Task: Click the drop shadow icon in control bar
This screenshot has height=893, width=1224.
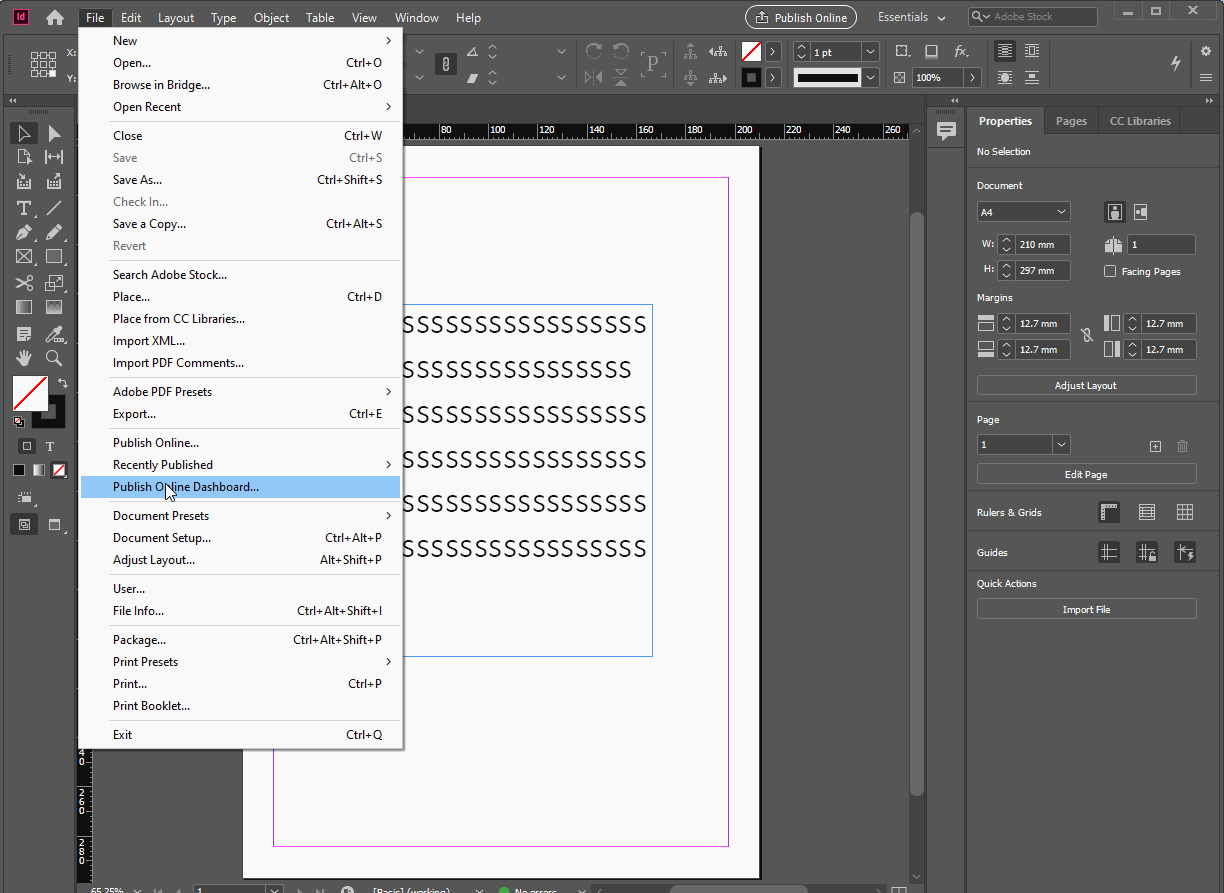Action: click(931, 51)
